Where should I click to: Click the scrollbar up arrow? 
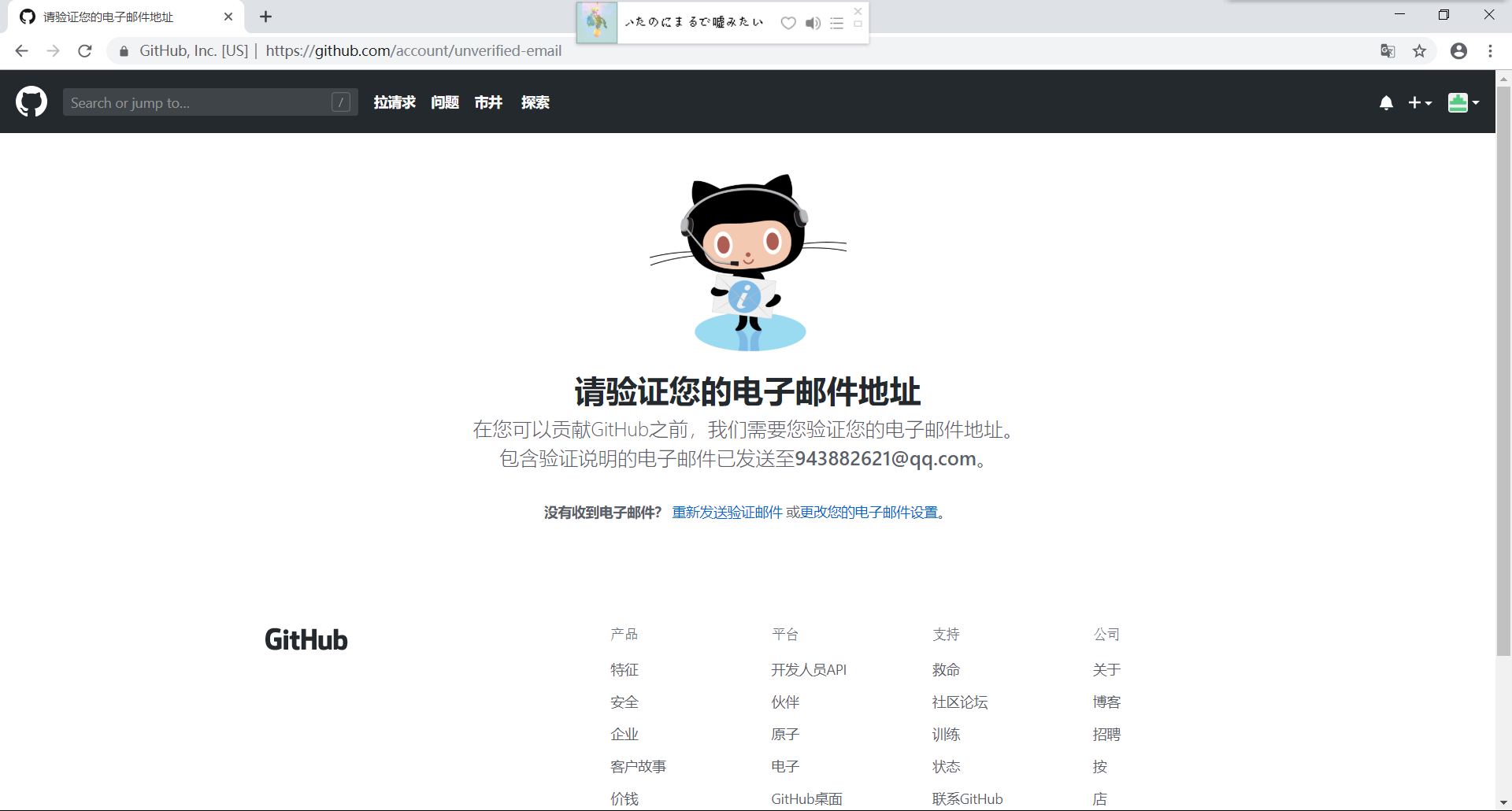point(1503,78)
